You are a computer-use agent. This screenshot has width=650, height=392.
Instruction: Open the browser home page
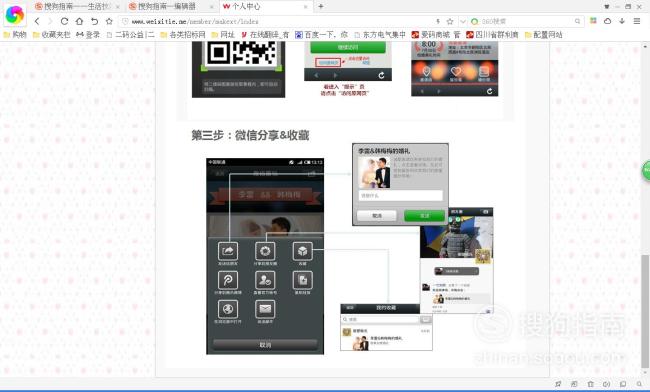(79, 21)
